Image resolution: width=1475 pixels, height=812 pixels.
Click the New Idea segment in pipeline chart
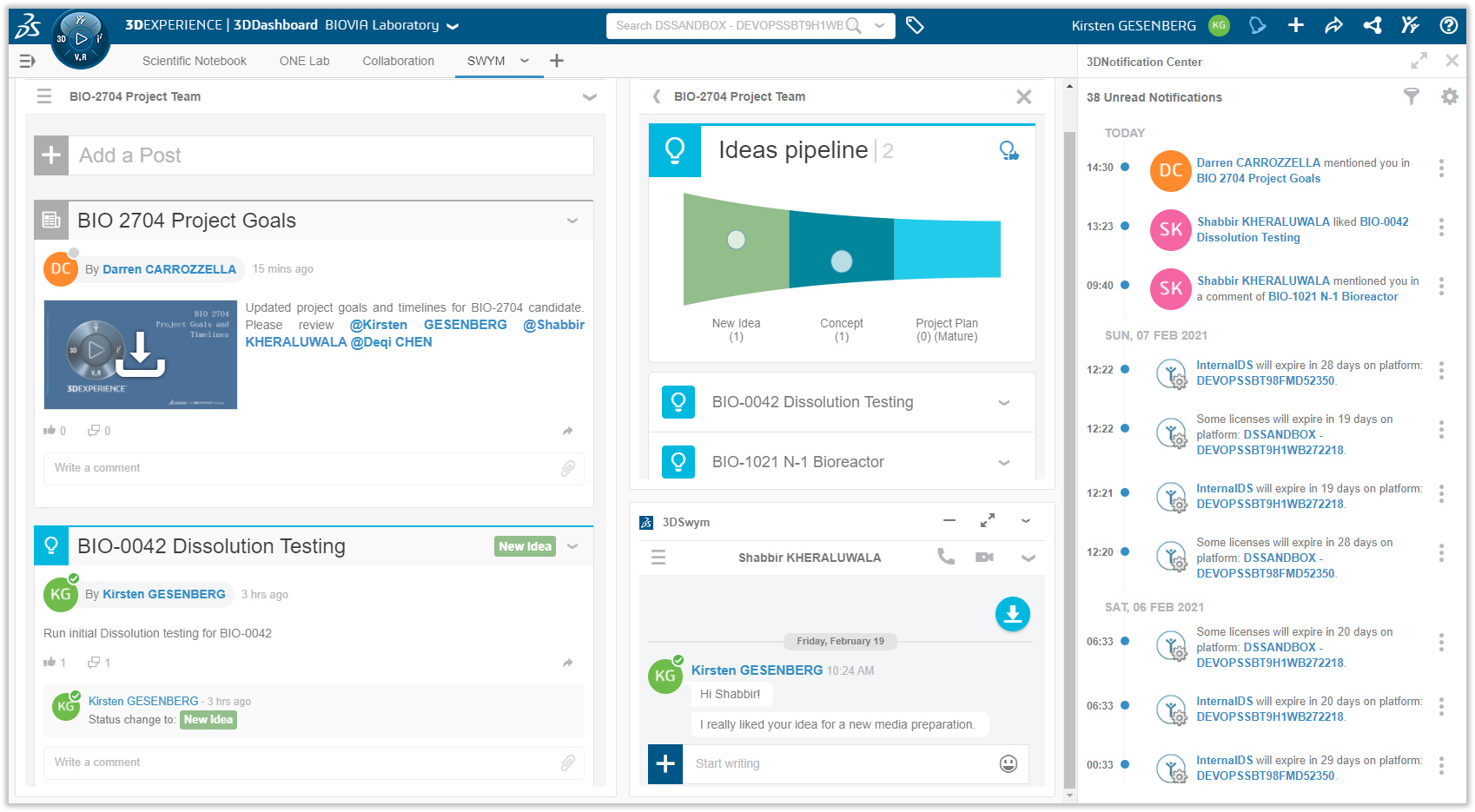click(736, 248)
